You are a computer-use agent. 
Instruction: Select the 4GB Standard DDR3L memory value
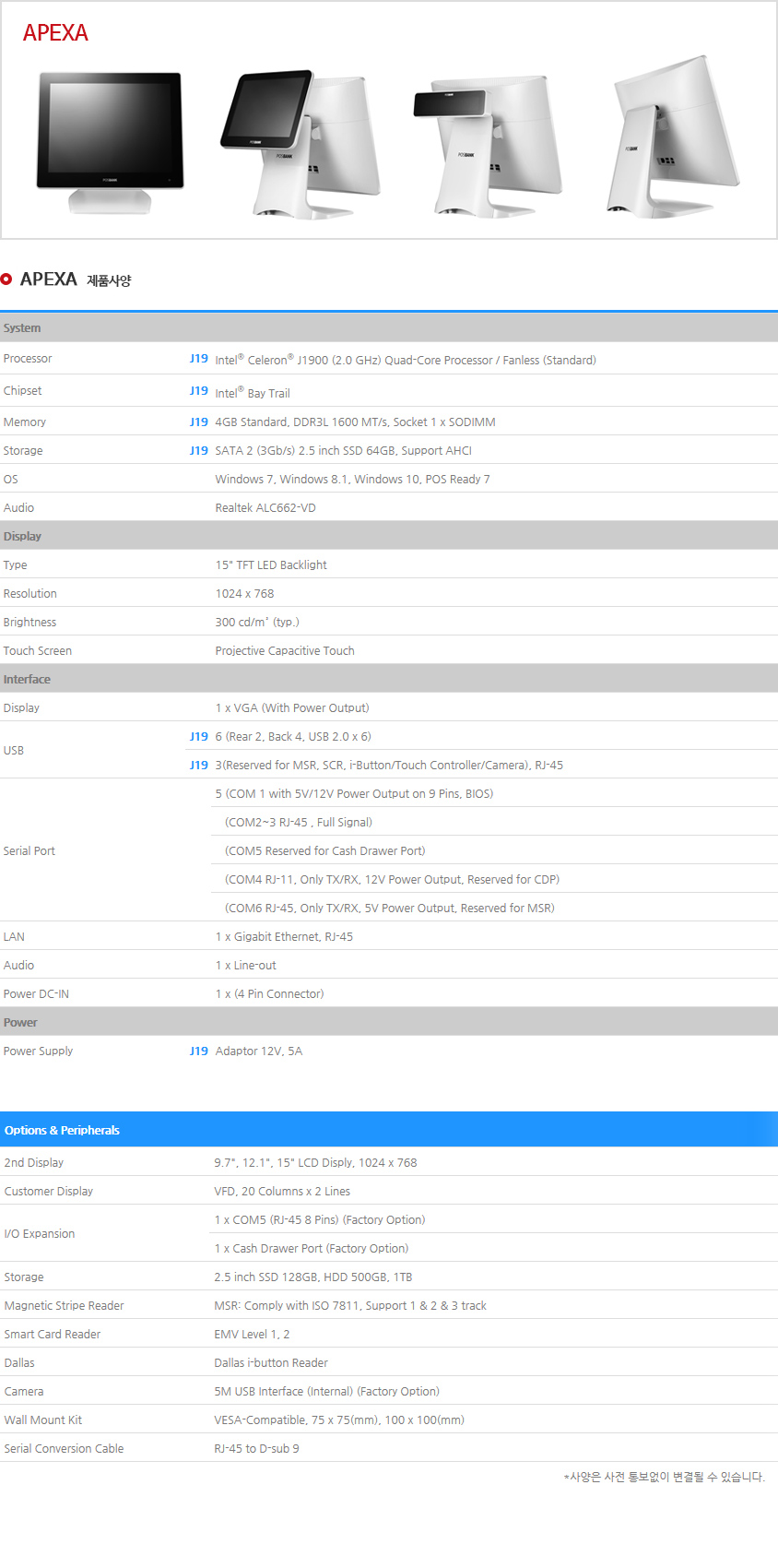[x=355, y=422]
